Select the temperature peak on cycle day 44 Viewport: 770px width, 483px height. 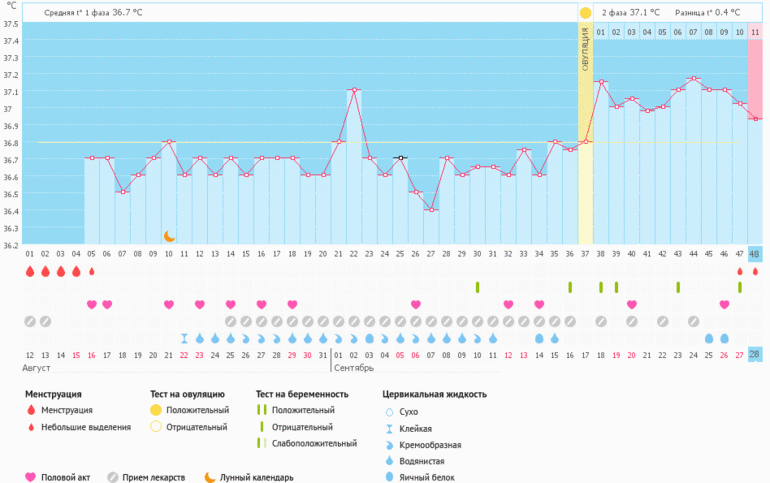pyautogui.click(x=693, y=78)
